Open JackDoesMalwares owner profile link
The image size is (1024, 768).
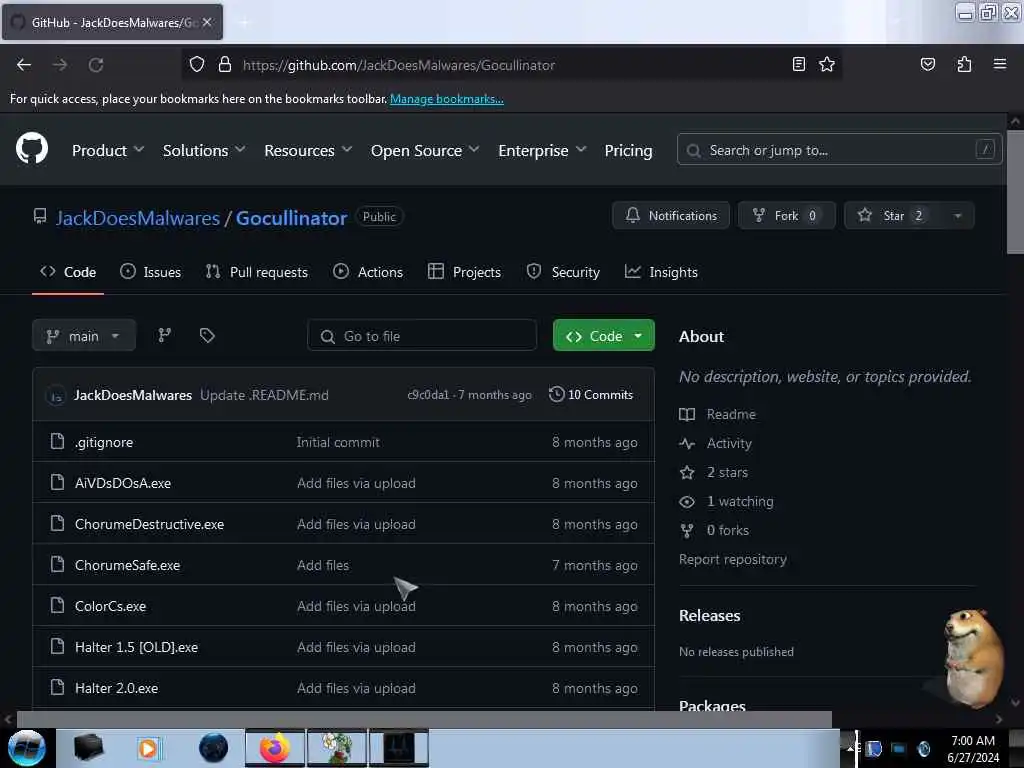pyautogui.click(x=138, y=217)
